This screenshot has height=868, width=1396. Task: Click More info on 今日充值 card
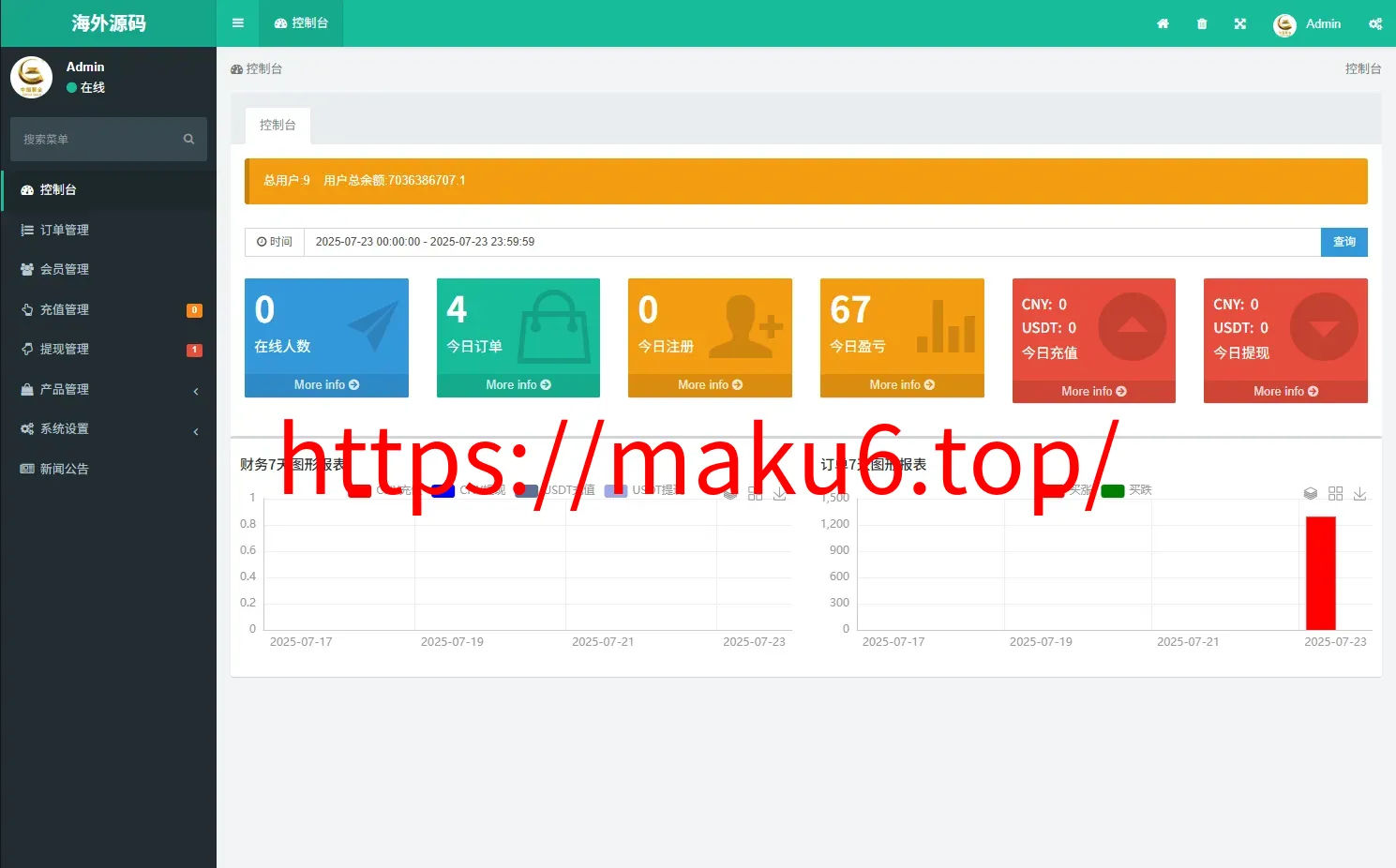1094,392
